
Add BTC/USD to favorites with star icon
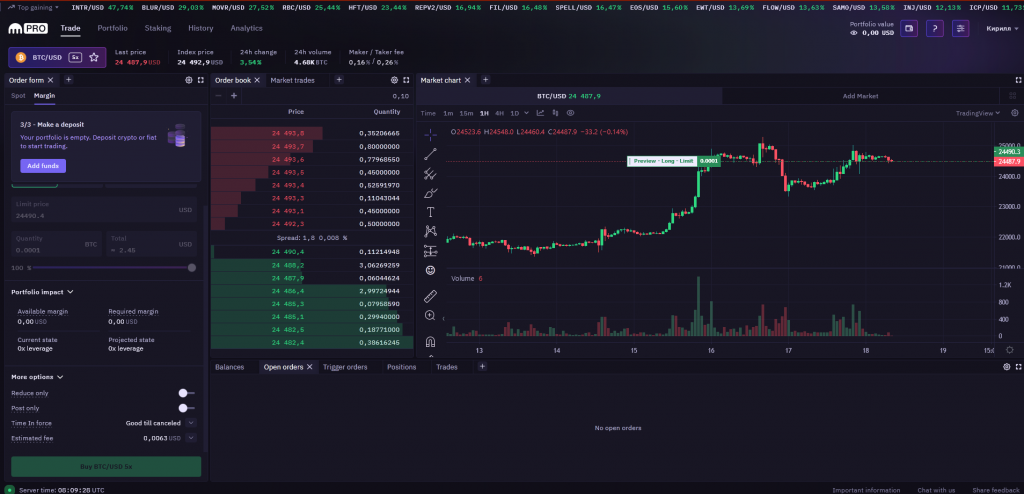95,58
